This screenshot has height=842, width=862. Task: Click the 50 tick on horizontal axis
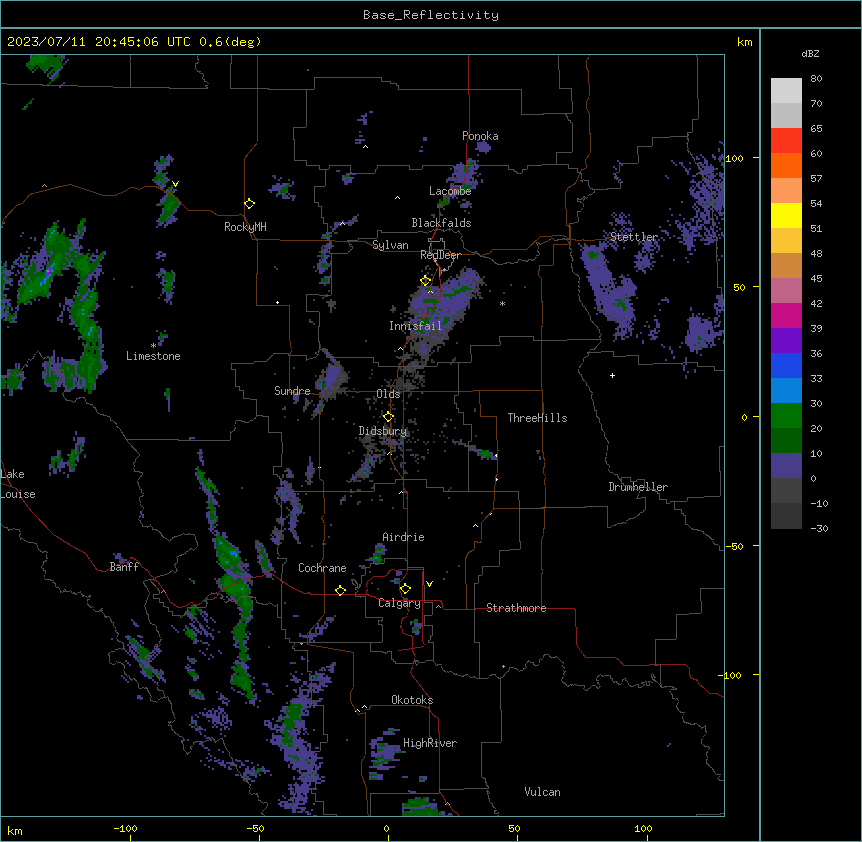coord(514,828)
